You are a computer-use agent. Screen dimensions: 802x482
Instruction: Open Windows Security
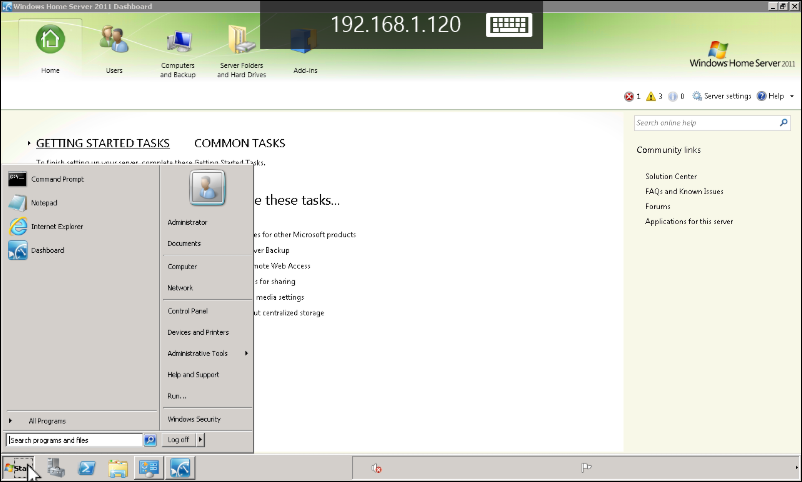pyautogui.click(x=194, y=419)
